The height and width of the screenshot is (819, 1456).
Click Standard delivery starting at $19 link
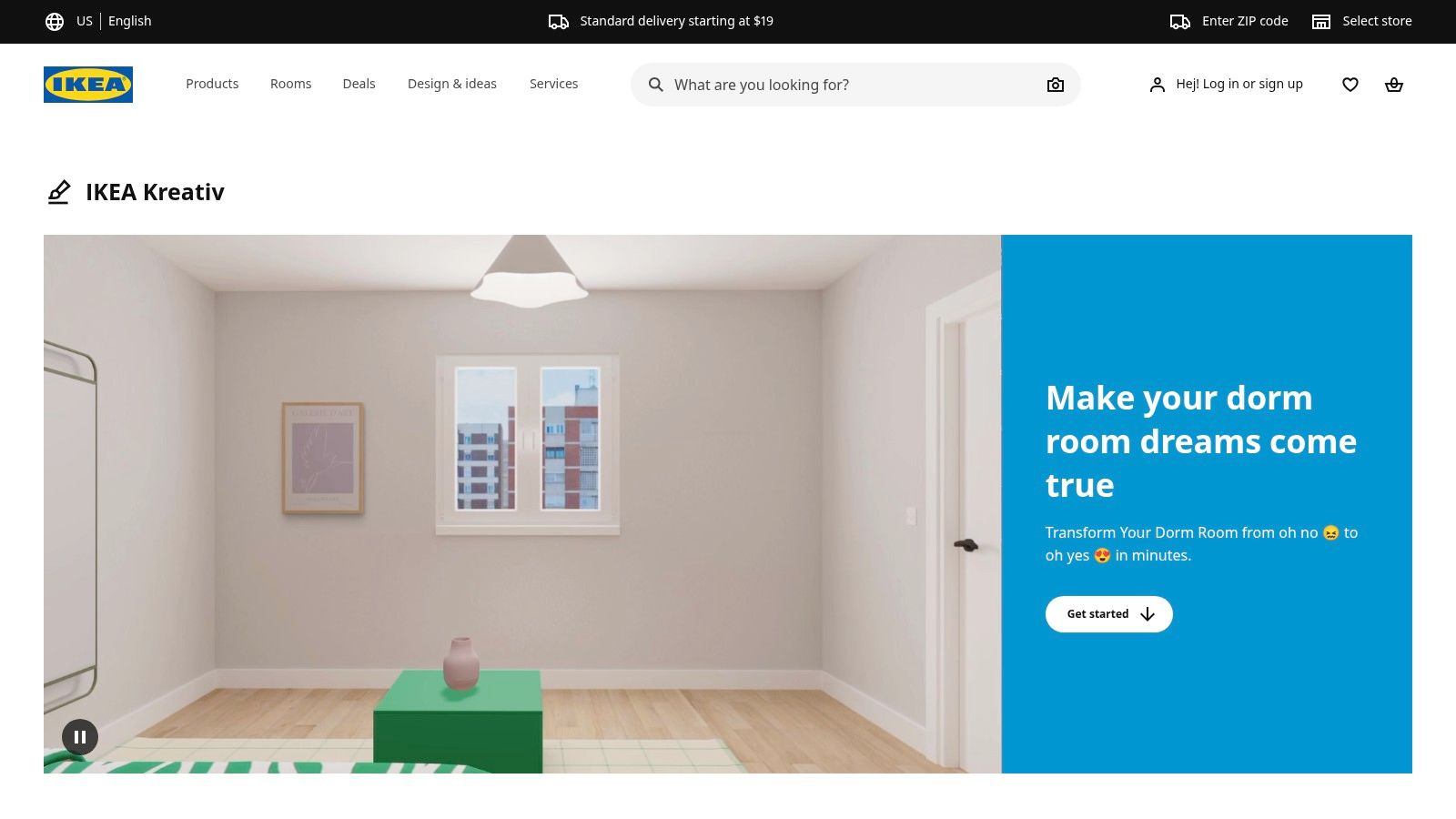click(676, 21)
